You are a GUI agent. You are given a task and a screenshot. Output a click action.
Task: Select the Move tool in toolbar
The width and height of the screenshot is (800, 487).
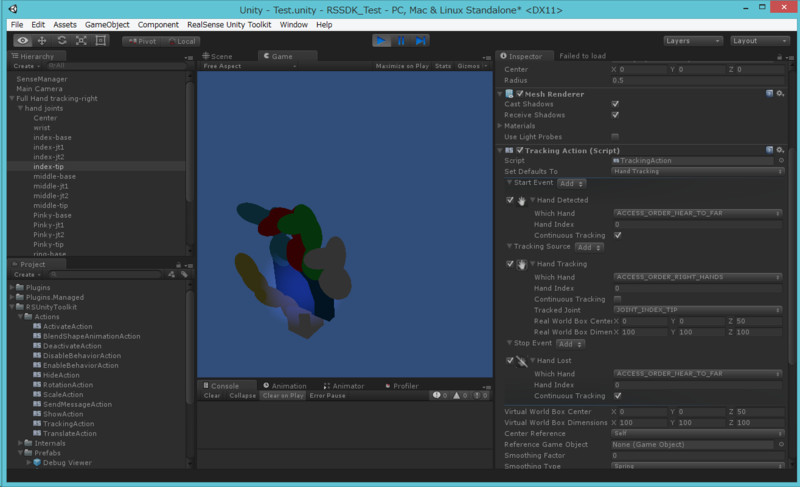coord(42,41)
